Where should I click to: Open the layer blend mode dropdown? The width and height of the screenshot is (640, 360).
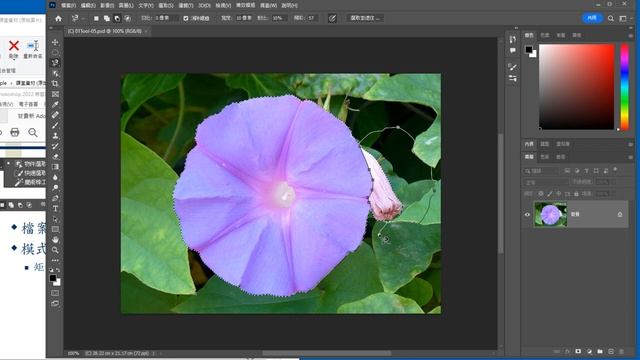(546, 182)
